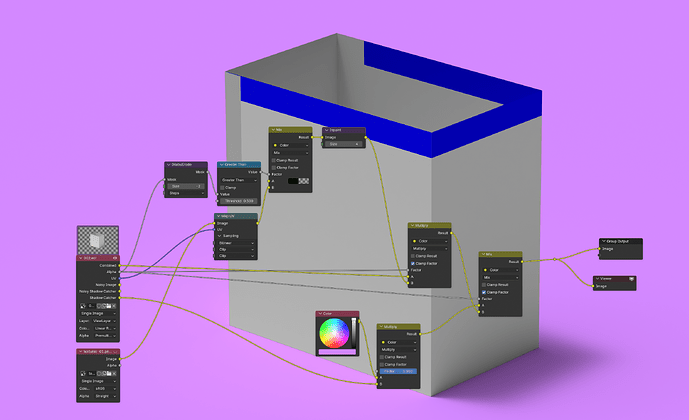The image size is (689, 420).
Task: Click the value brightness bar in Color node
Action: click(354, 333)
